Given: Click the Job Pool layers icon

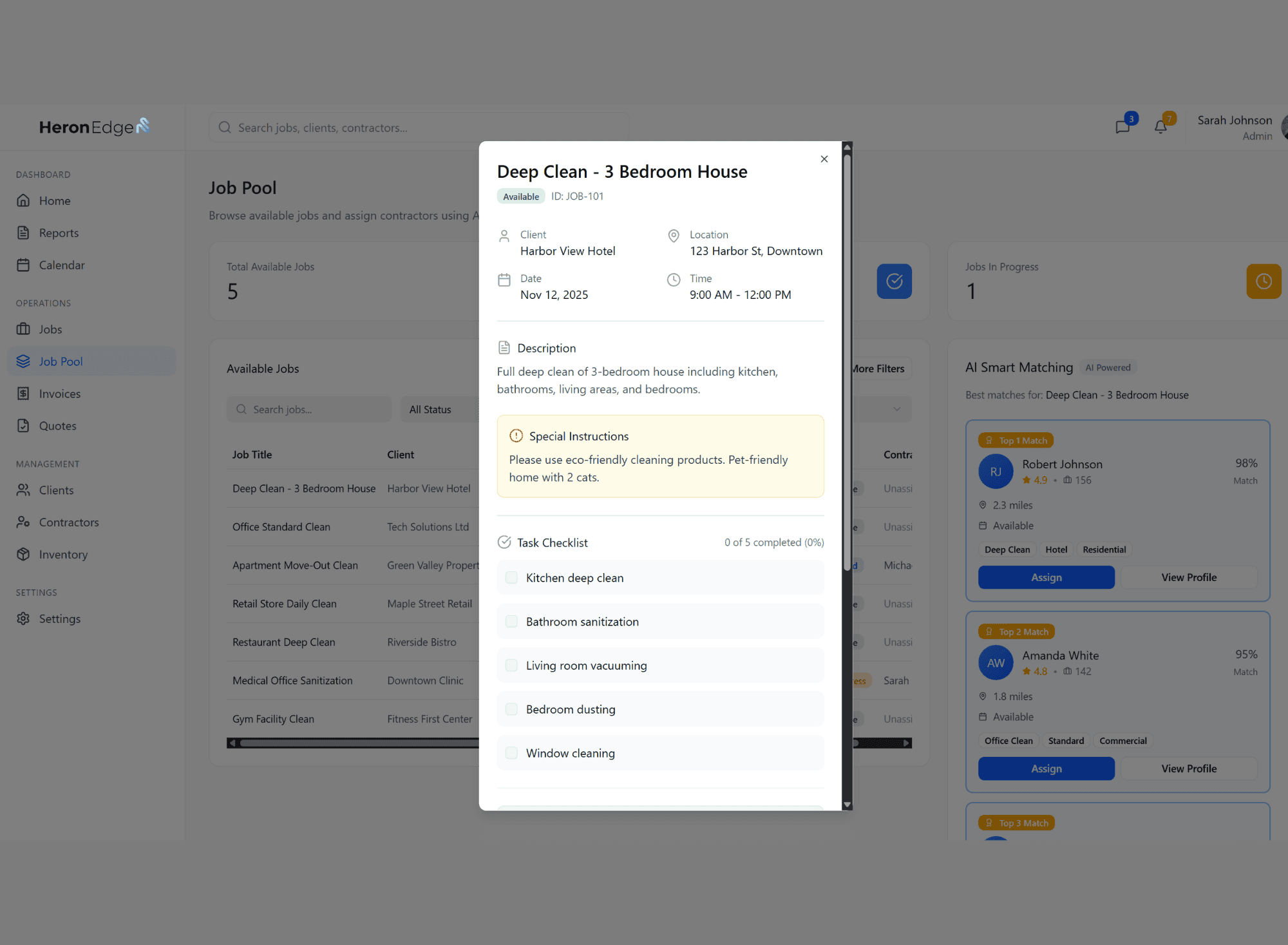Looking at the screenshot, I should (23, 361).
